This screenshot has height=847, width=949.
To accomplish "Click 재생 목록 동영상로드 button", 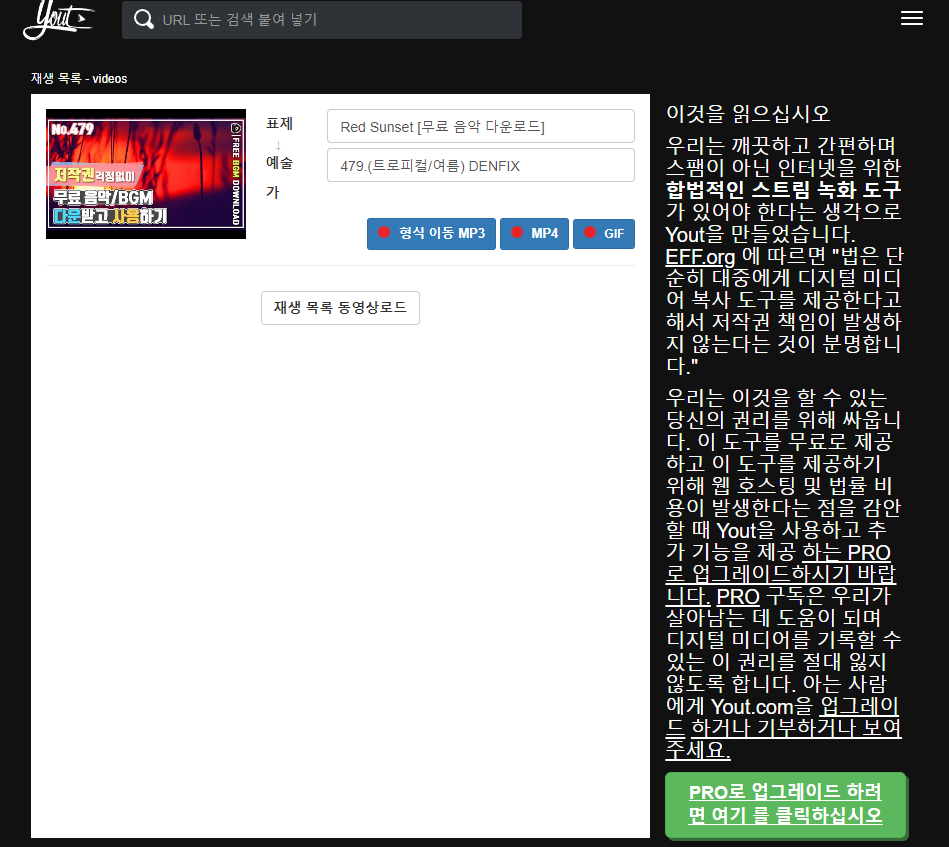I will click(x=340, y=308).
